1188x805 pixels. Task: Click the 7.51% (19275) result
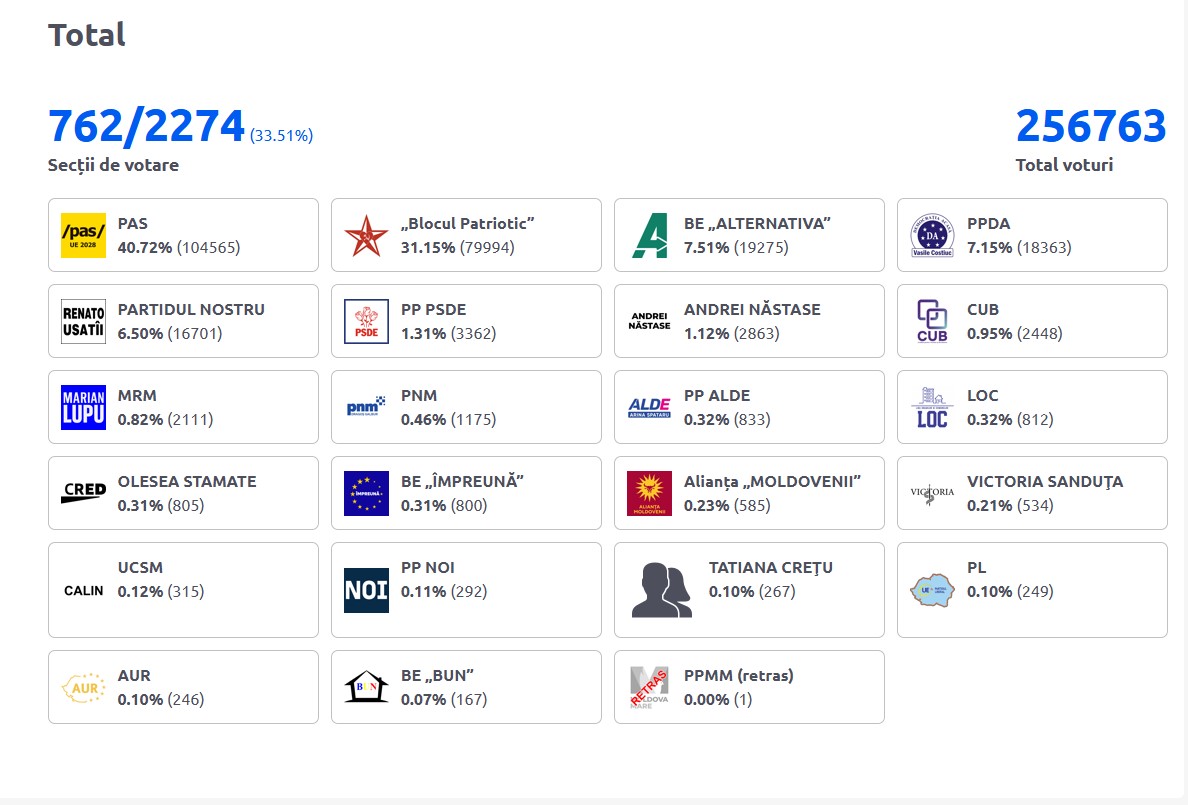point(736,248)
